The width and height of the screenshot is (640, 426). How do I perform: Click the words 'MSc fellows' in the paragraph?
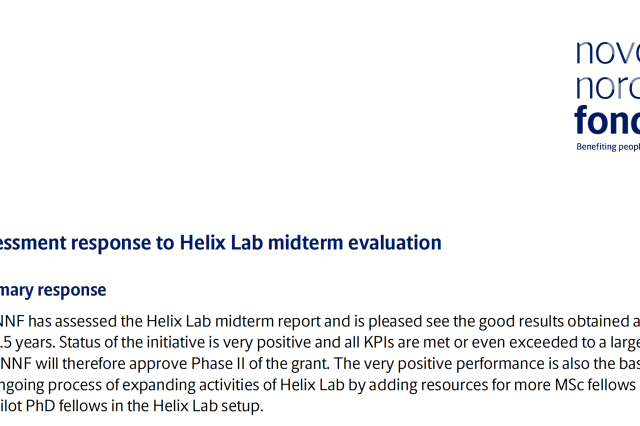[x=595, y=385]
